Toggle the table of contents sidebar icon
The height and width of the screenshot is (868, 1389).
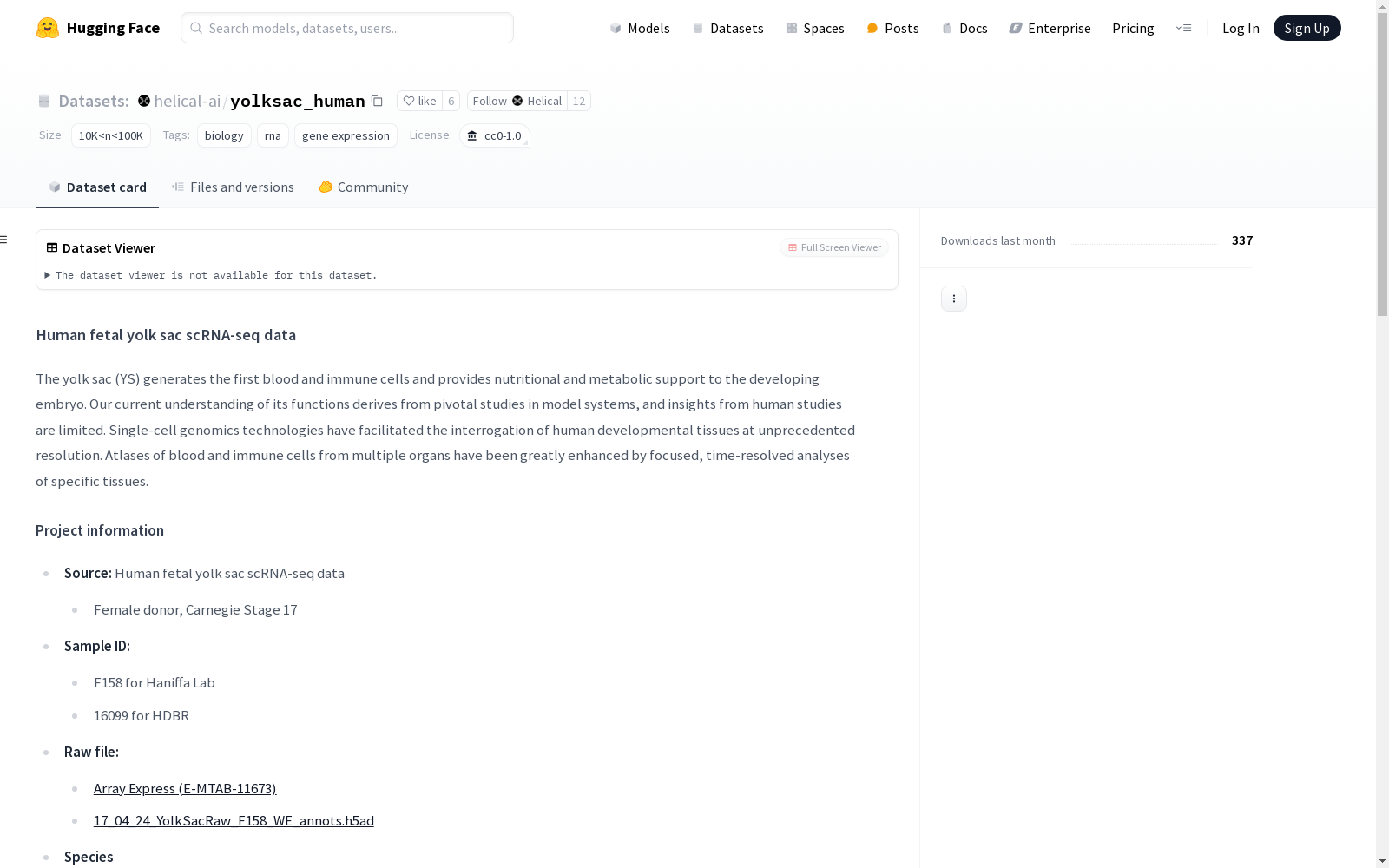[4, 240]
